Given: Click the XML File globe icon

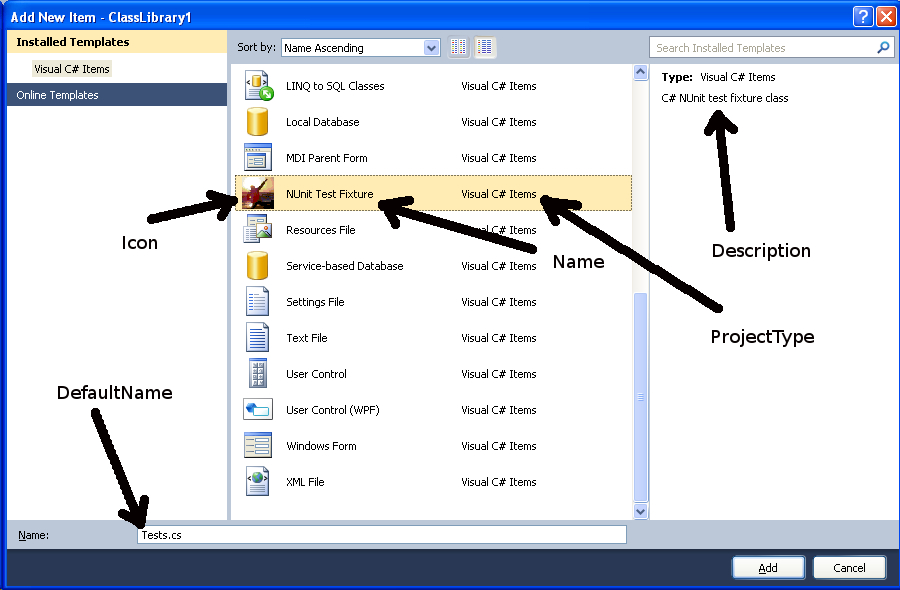Looking at the screenshot, I should coord(257,482).
